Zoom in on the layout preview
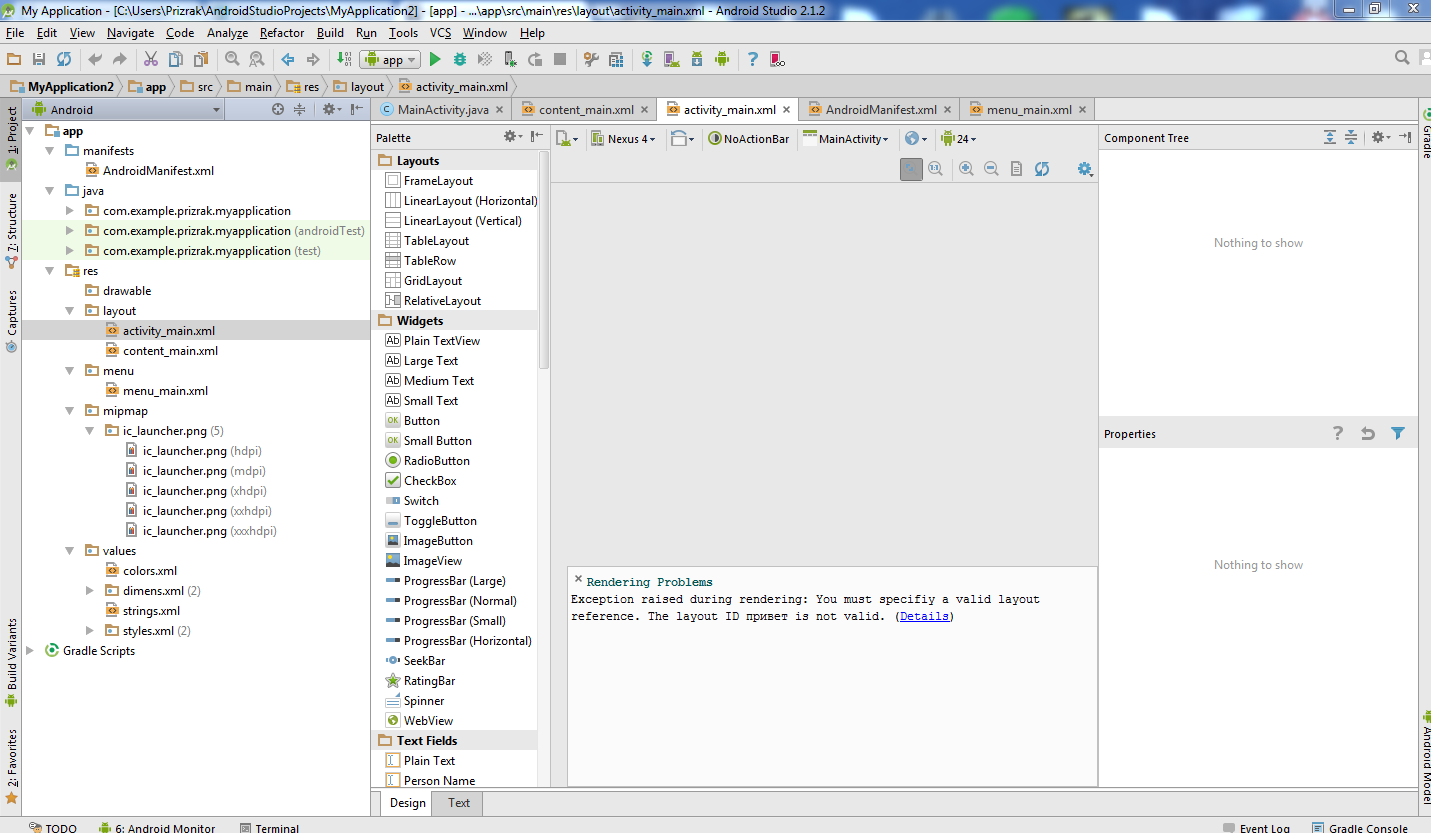The height and width of the screenshot is (833, 1431). (x=966, y=169)
